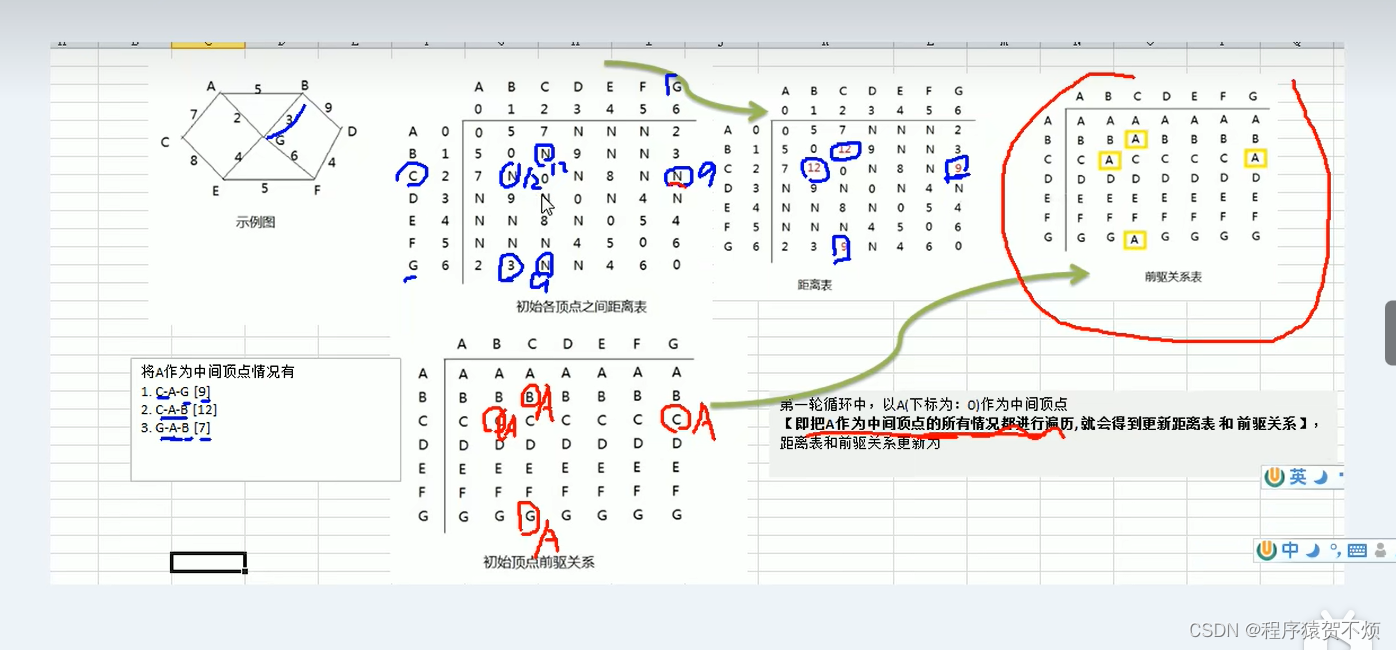
Task: Click the selected empty cell with bold border
Action: click(x=208, y=562)
